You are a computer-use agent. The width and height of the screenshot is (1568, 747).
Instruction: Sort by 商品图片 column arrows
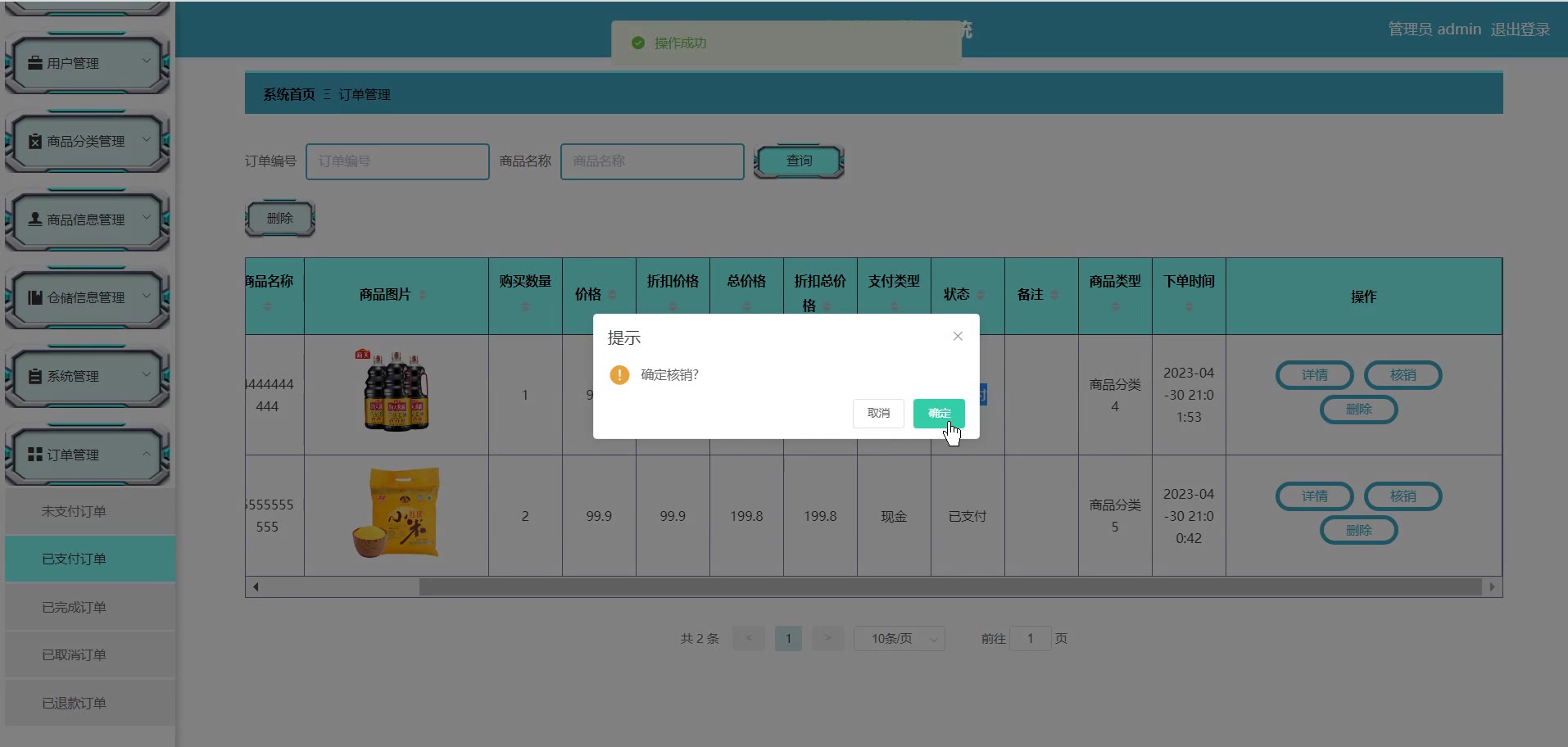click(x=423, y=295)
